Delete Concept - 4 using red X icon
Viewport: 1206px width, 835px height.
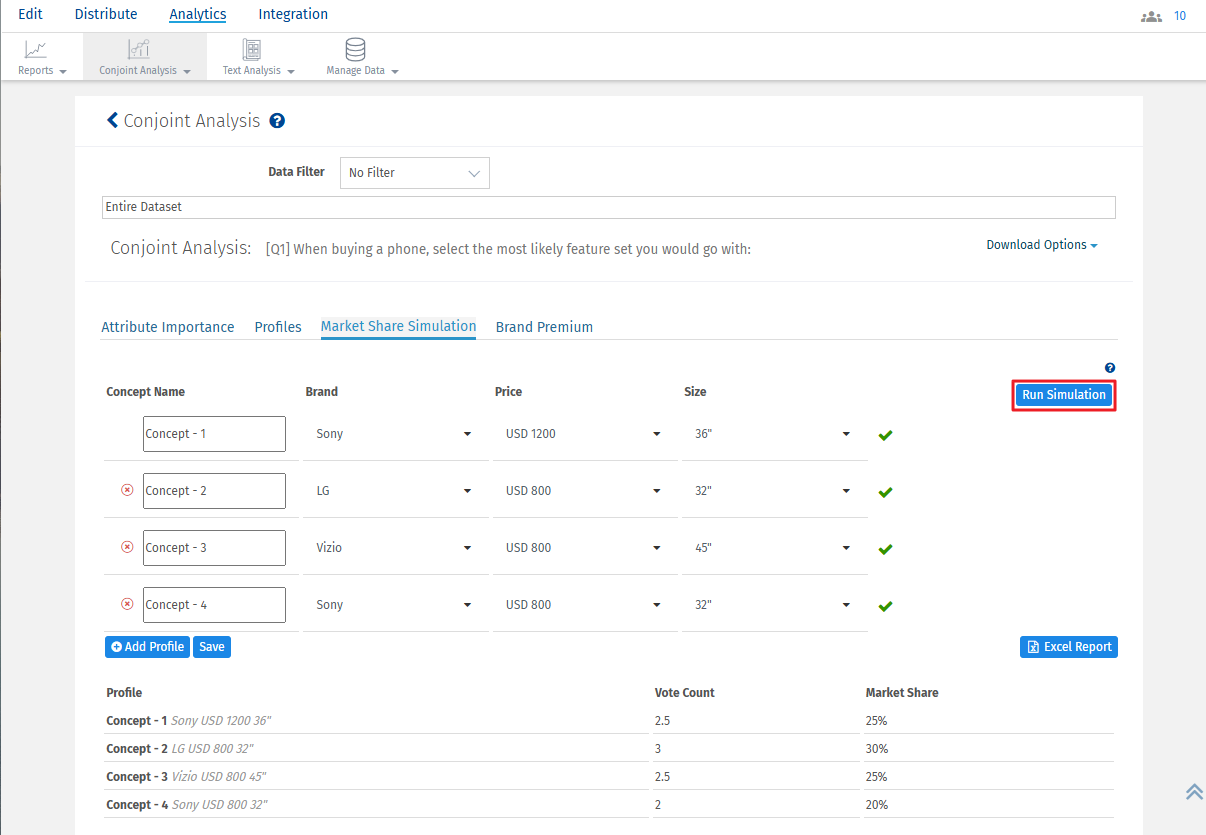pyautogui.click(x=127, y=604)
